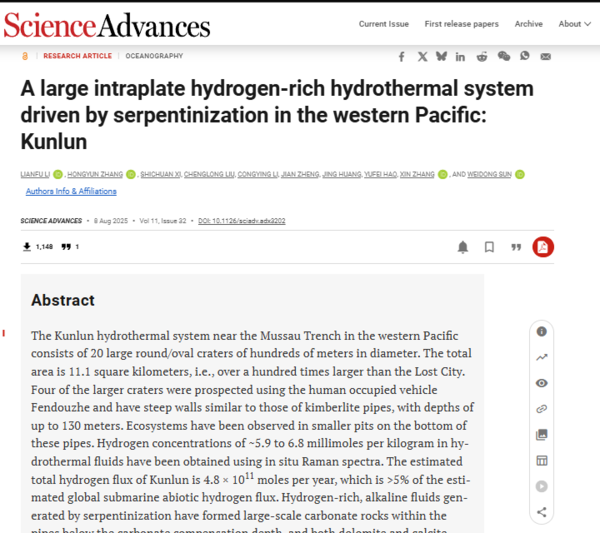600x533 pixels.
Task: Expand the About dropdown menu
Action: point(573,24)
